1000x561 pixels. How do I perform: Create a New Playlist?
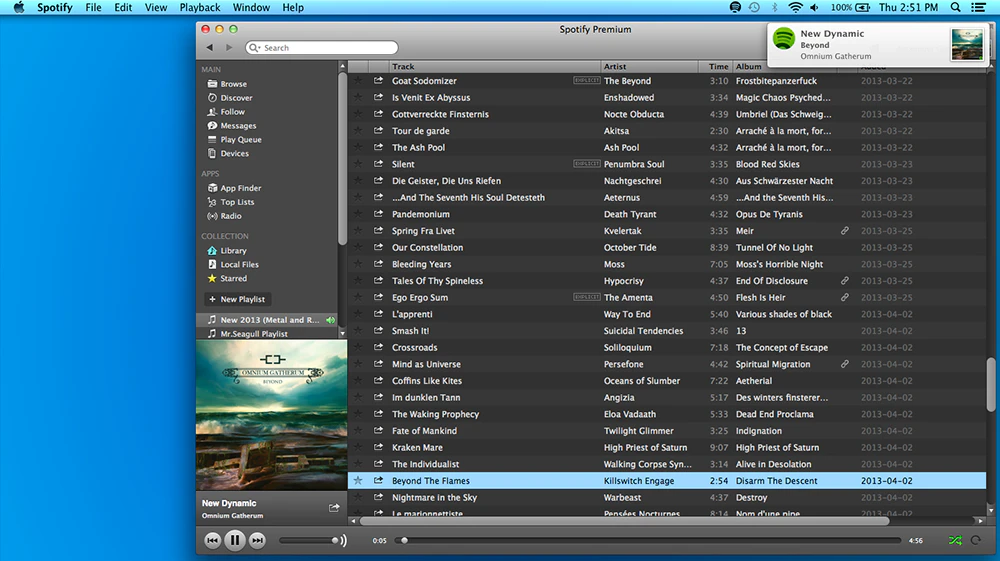tap(237, 299)
